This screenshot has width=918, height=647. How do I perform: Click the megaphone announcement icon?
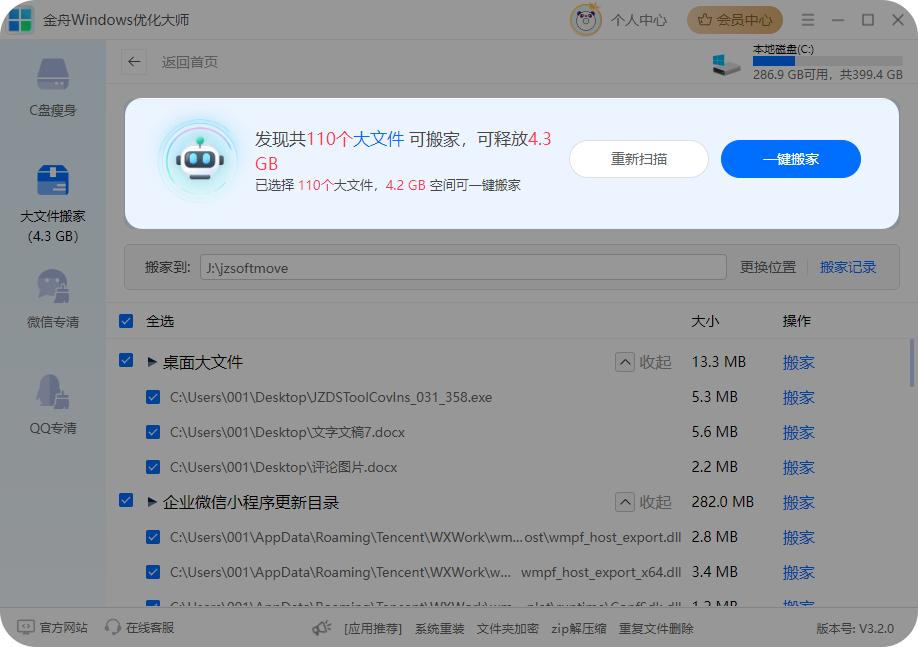click(322, 628)
